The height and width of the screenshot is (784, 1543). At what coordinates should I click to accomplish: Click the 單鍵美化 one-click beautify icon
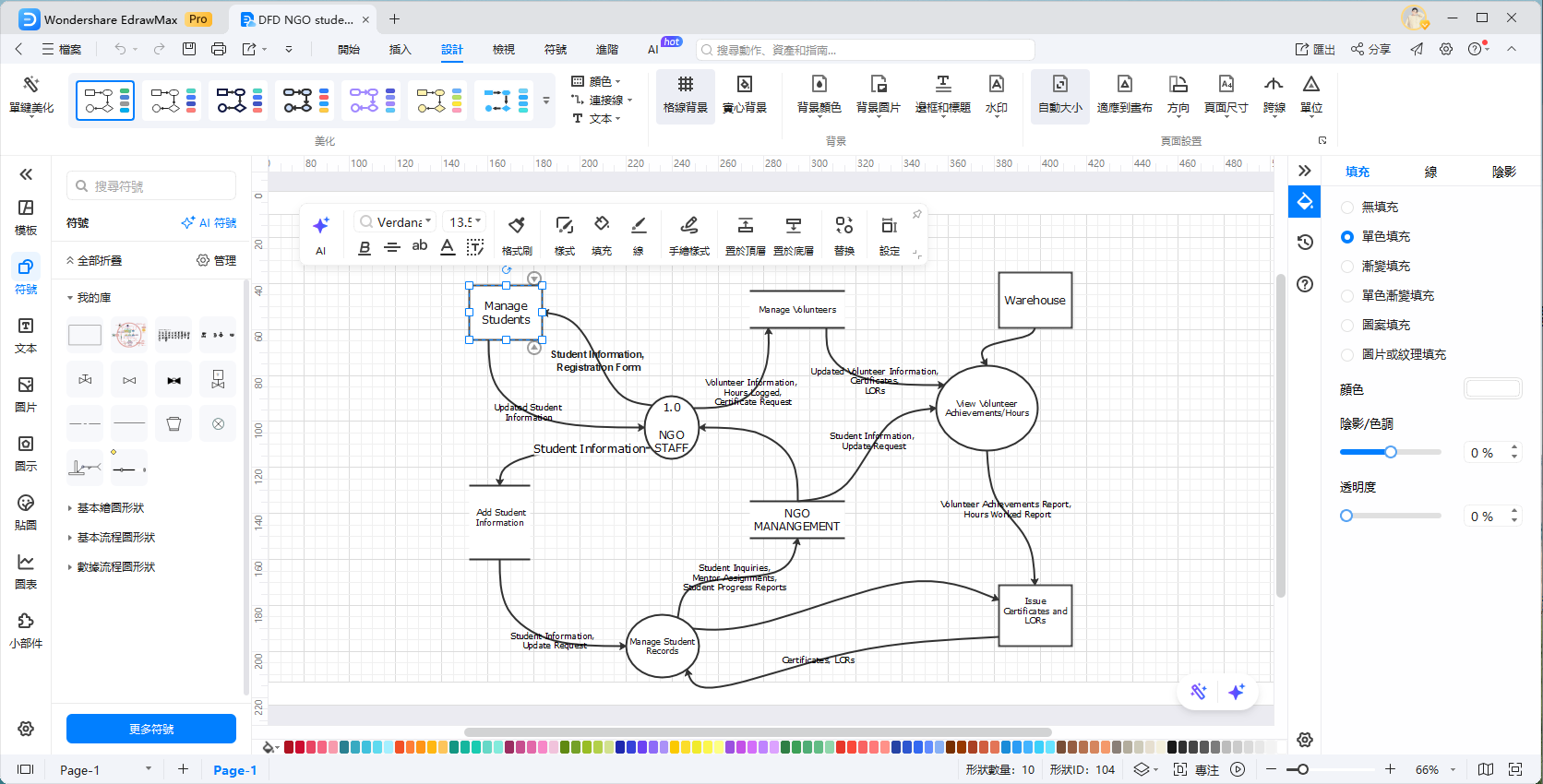(31, 85)
